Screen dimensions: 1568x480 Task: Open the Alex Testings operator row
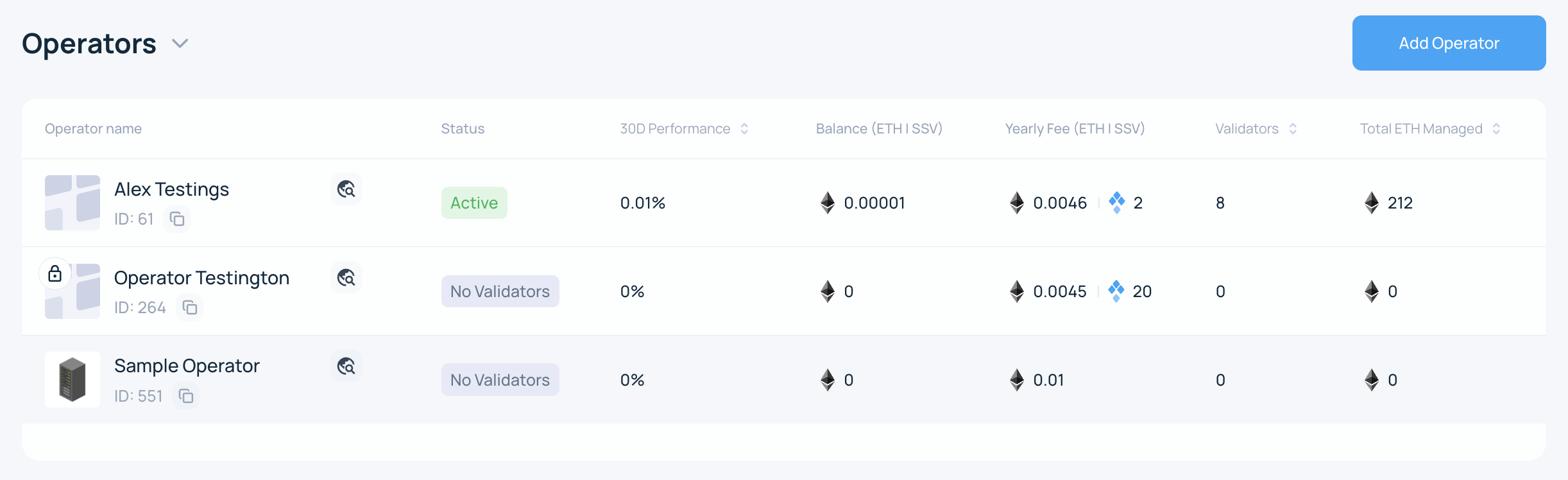[x=171, y=190]
